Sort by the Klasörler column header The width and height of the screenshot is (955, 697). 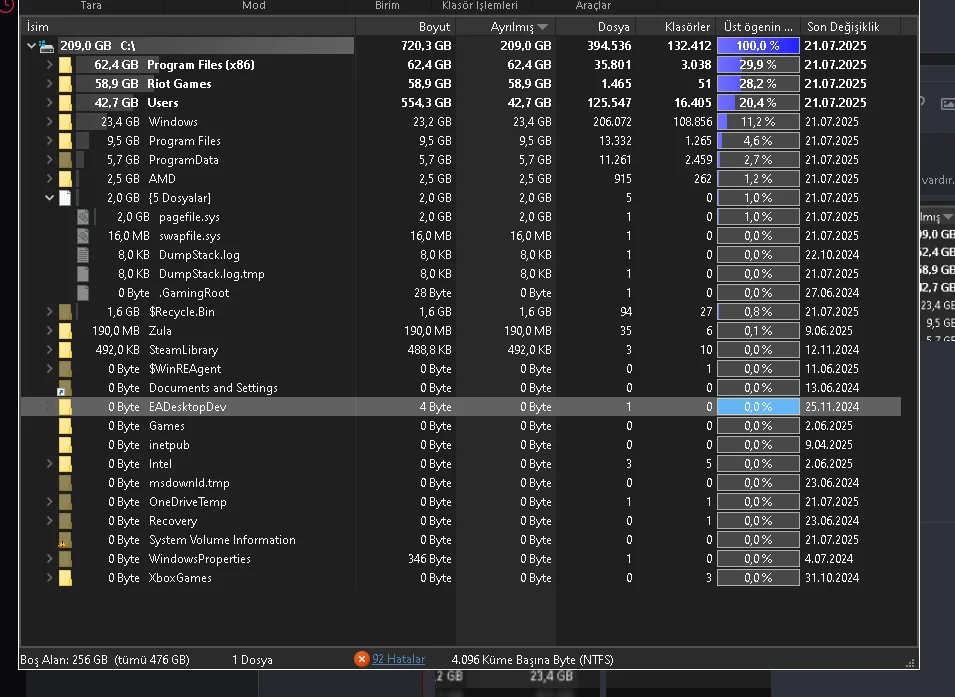pyautogui.click(x=676, y=27)
